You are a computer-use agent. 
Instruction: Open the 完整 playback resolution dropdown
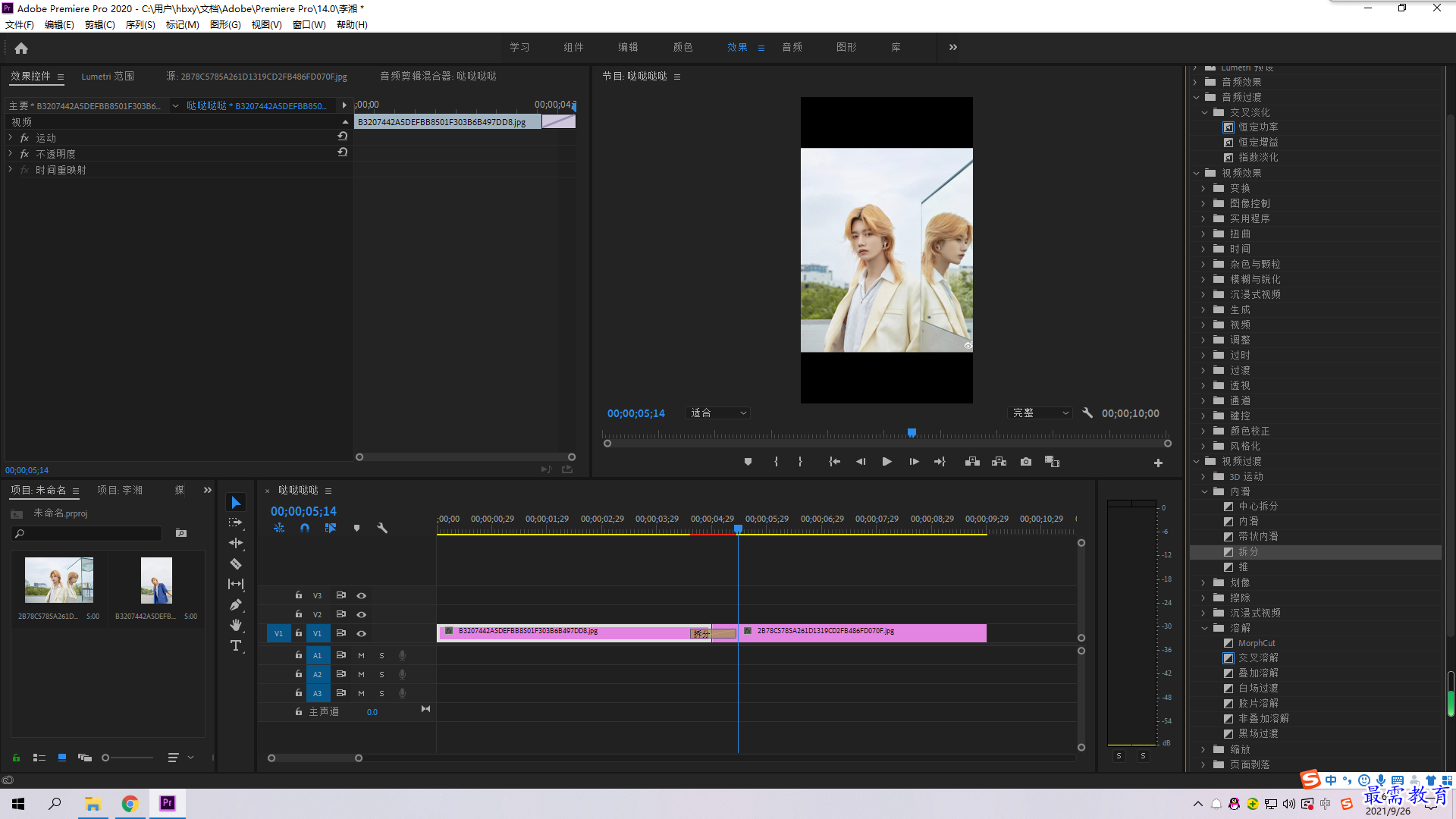pos(1040,413)
